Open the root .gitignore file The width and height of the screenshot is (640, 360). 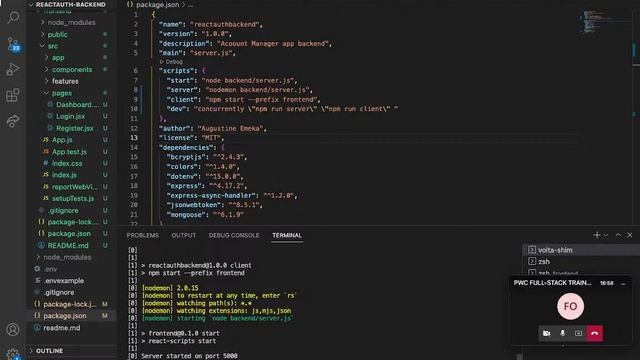coord(72,292)
